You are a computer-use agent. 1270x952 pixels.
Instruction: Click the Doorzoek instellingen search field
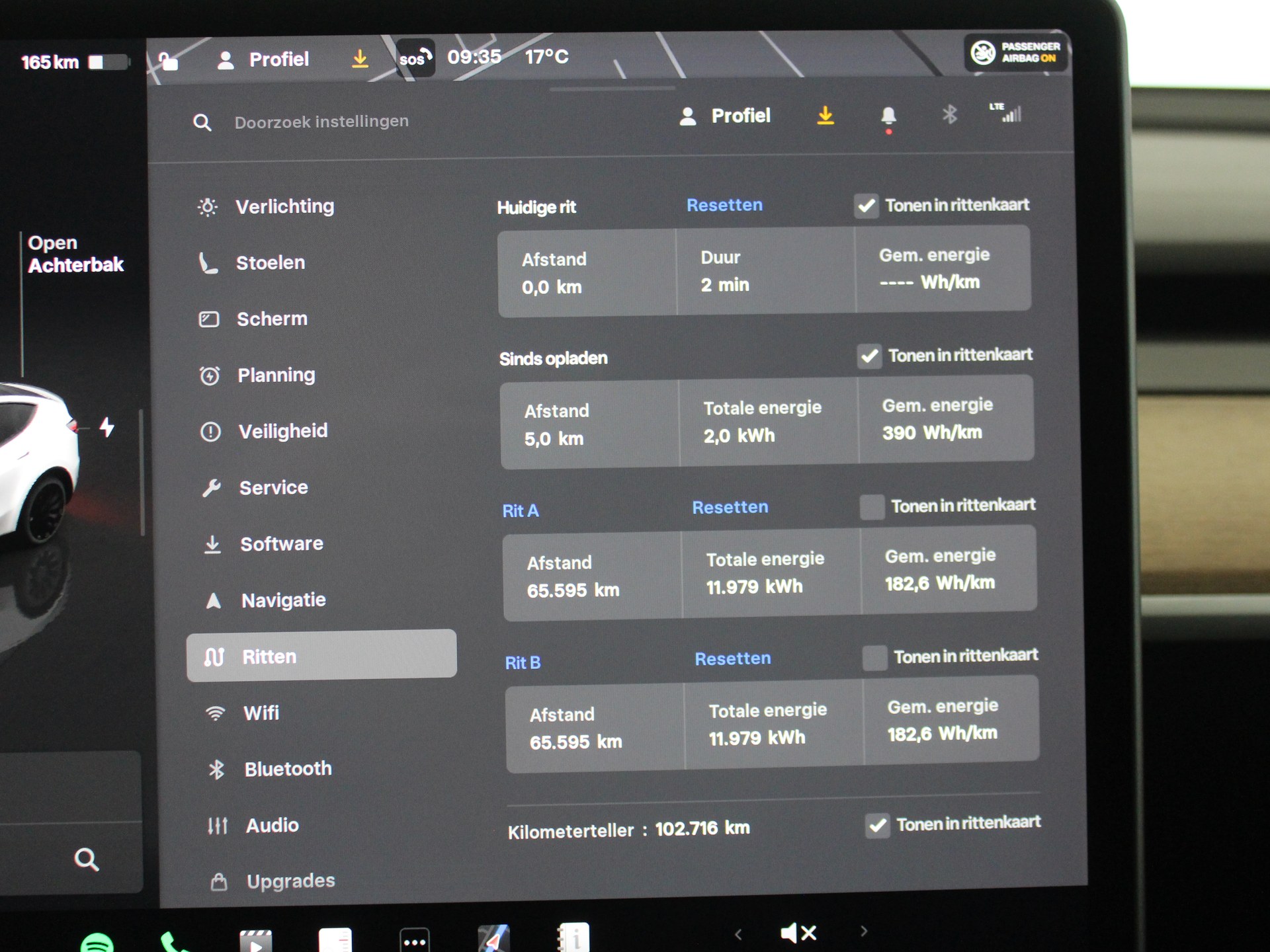[321, 122]
